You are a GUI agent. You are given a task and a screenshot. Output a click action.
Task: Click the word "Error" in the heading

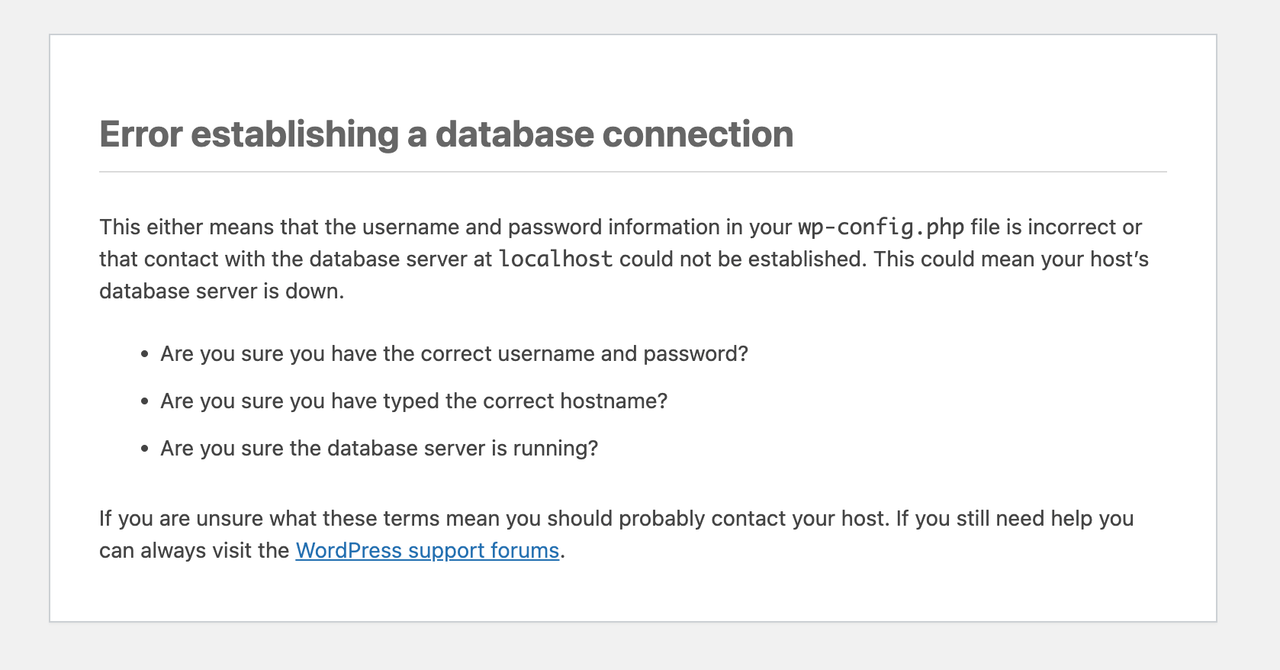point(140,134)
